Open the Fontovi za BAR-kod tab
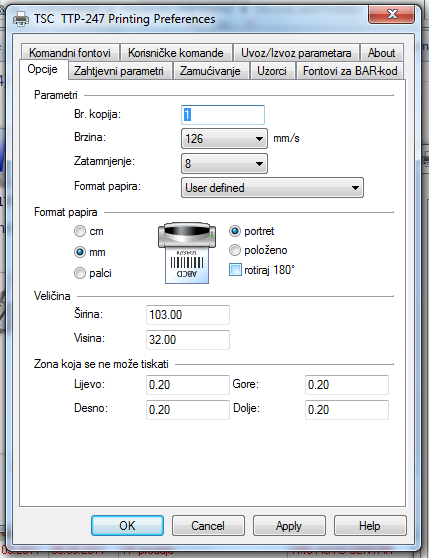 350,71
